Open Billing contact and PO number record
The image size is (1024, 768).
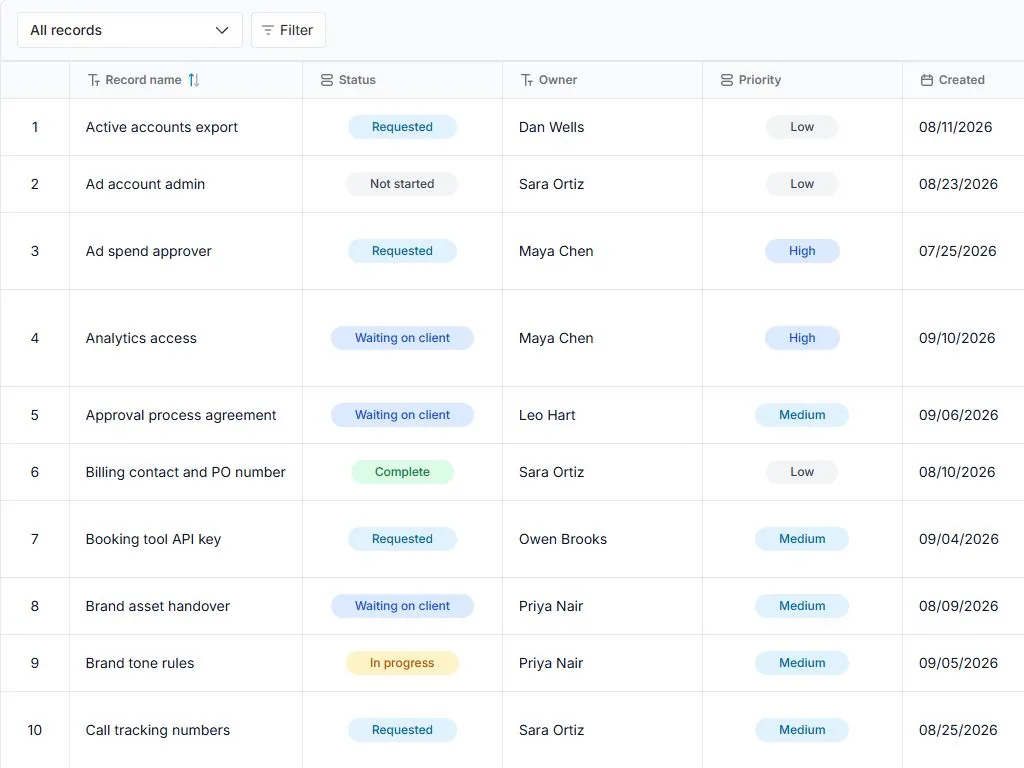(185, 472)
